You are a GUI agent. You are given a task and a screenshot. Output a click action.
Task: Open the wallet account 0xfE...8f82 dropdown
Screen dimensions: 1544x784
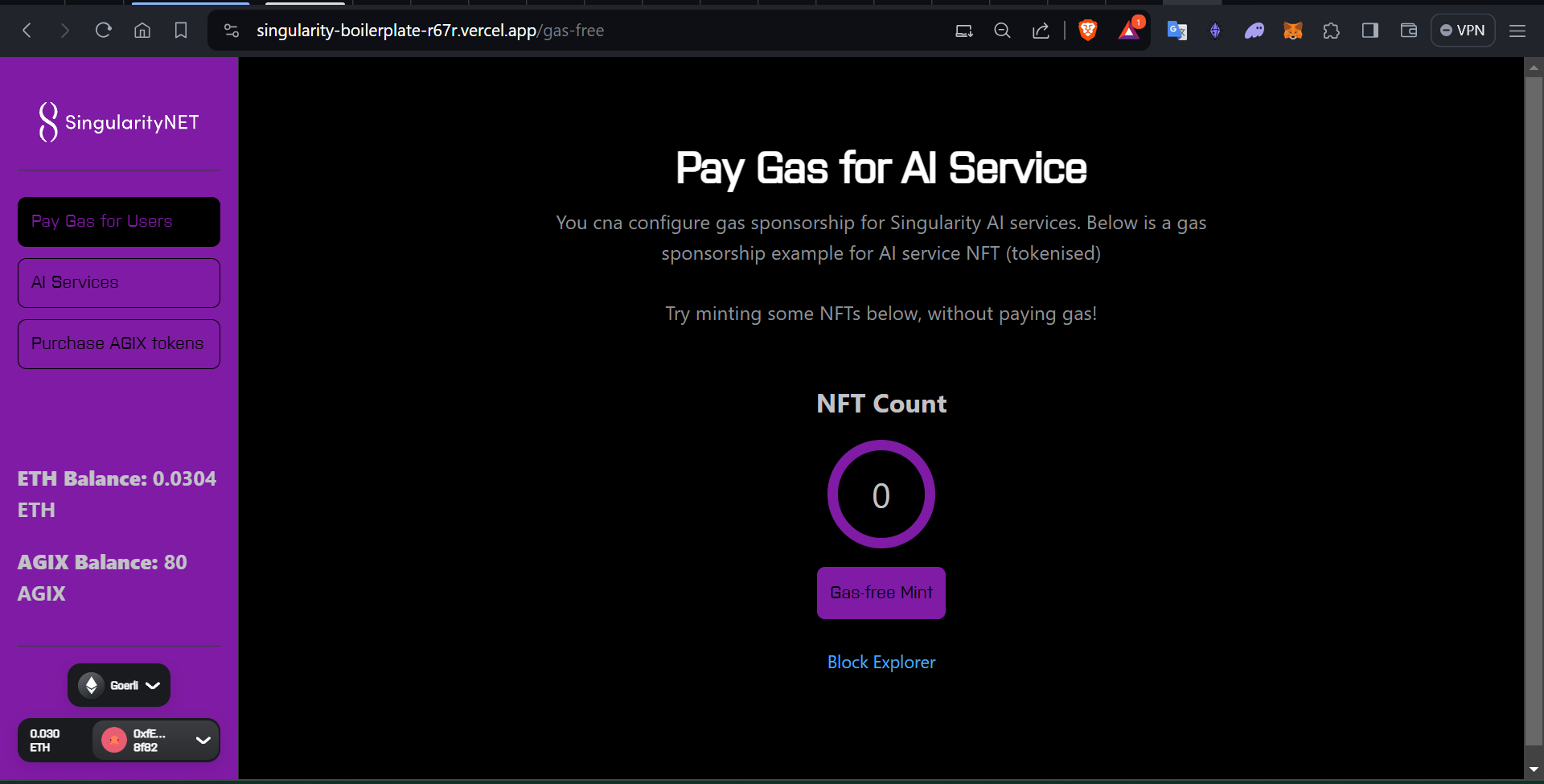pos(155,740)
